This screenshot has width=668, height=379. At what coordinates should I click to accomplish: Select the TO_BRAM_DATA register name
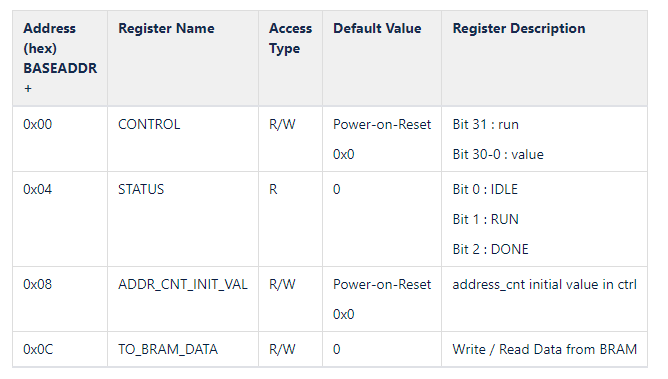pyautogui.click(x=168, y=350)
